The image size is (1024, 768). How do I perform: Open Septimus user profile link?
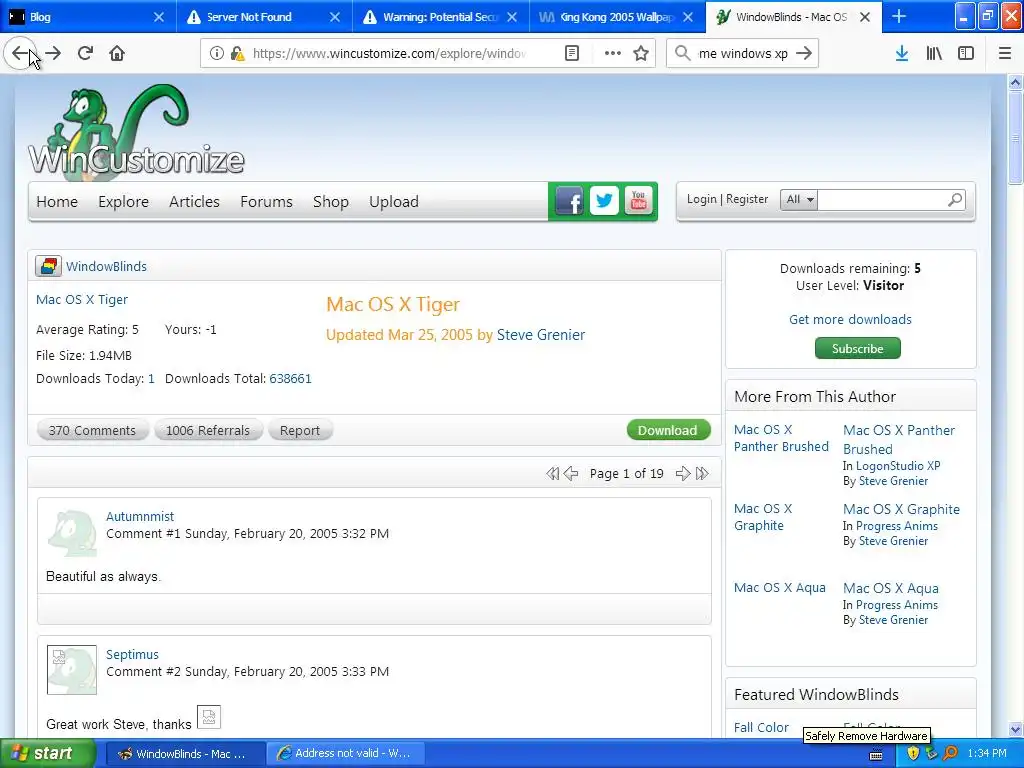(x=132, y=654)
